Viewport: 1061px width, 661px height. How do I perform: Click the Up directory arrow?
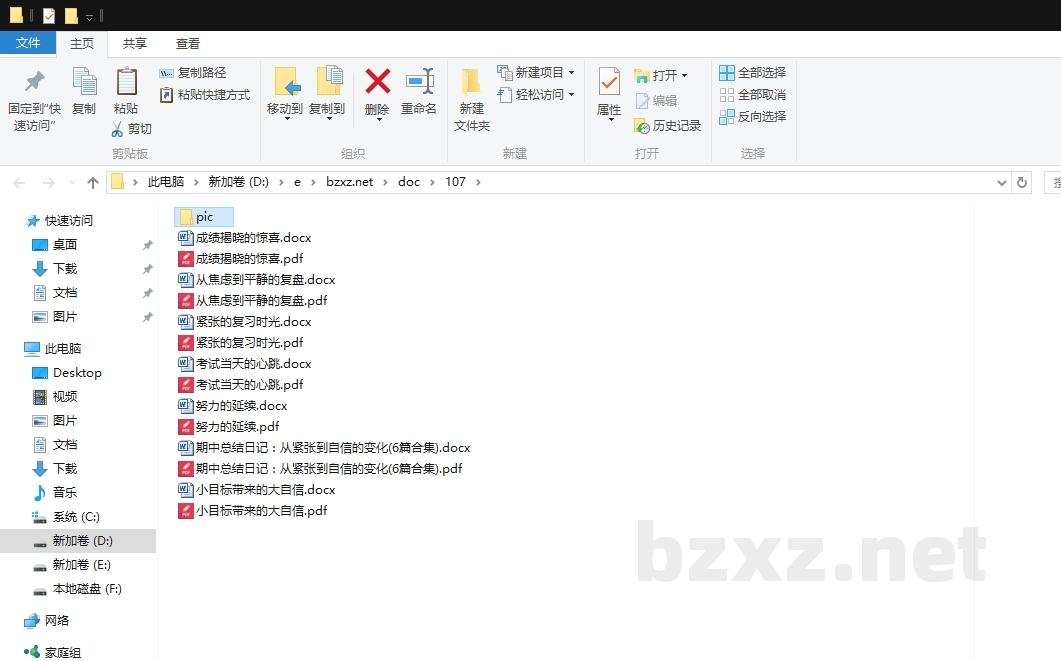click(x=93, y=182)
